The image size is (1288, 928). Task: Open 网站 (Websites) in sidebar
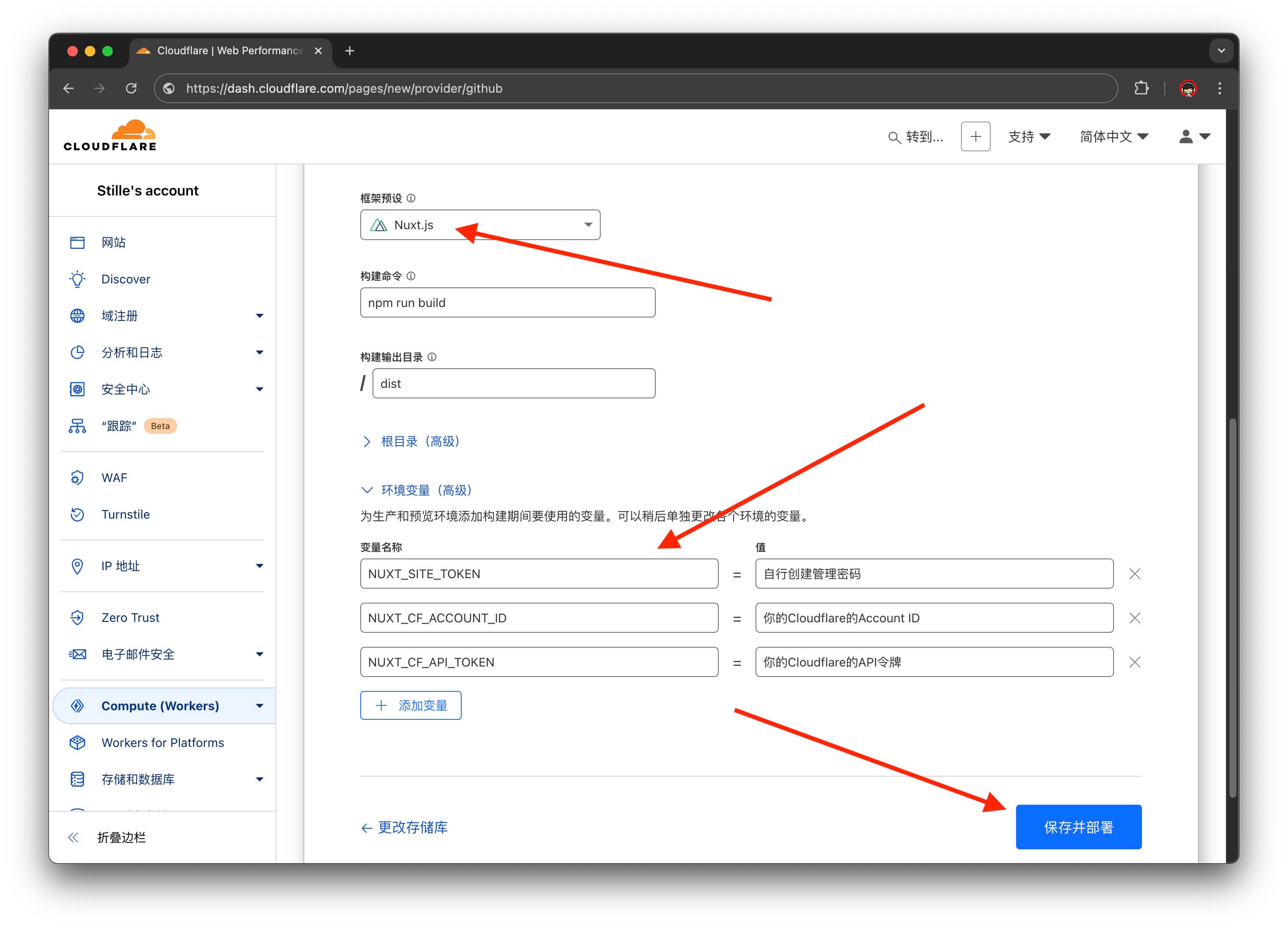point(114,243)
